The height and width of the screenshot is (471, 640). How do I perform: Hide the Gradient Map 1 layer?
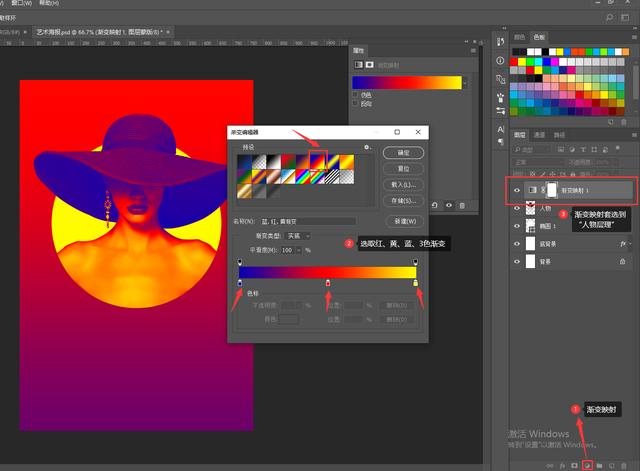(517, 190)
